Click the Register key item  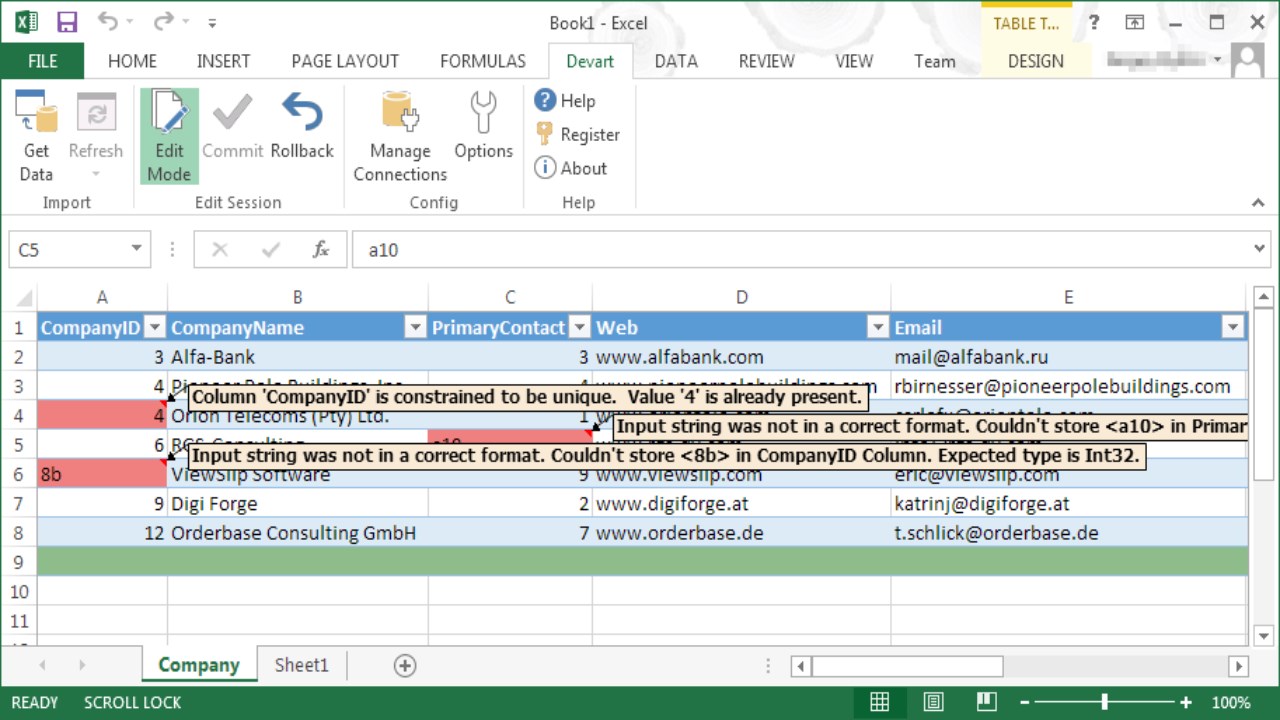(577, 134)
